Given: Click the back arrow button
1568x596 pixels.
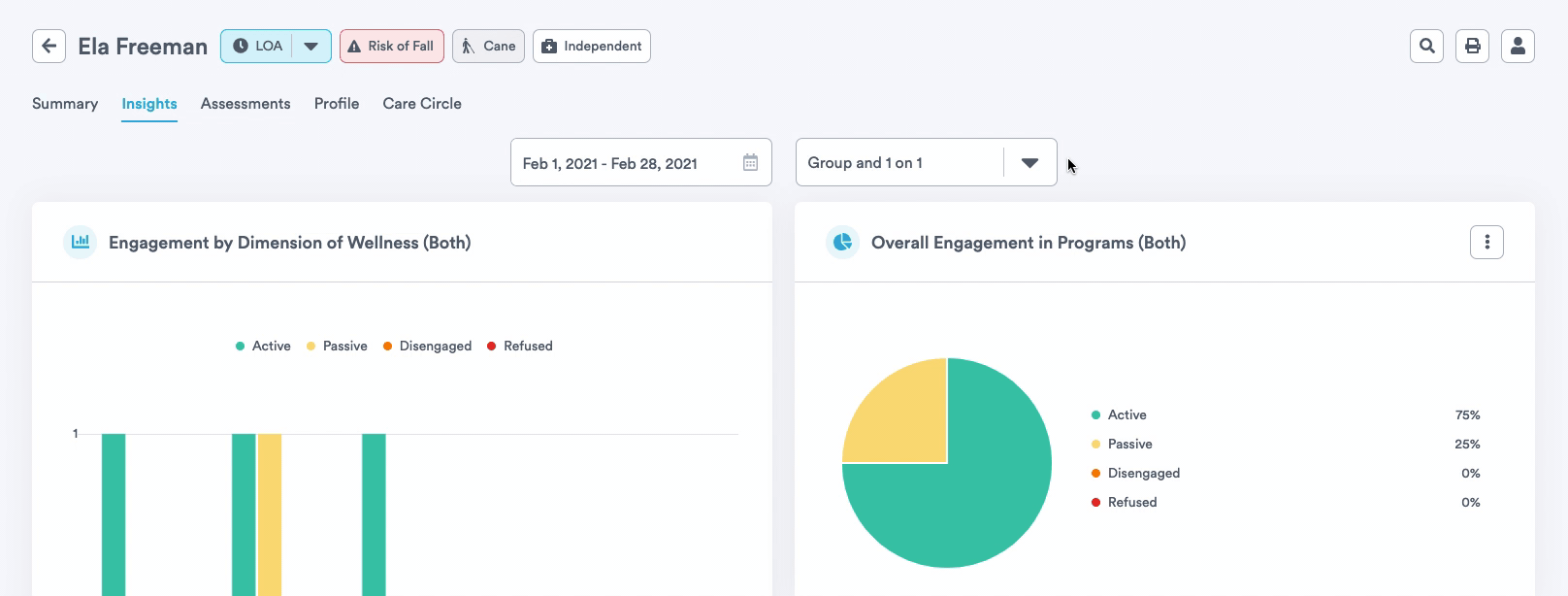Looking at the screenshot, I should pos(49,47).
